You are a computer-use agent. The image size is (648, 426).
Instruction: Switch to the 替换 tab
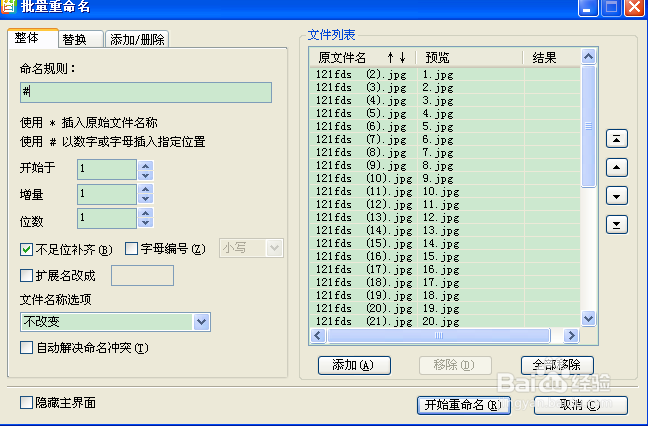pos(81,39)
